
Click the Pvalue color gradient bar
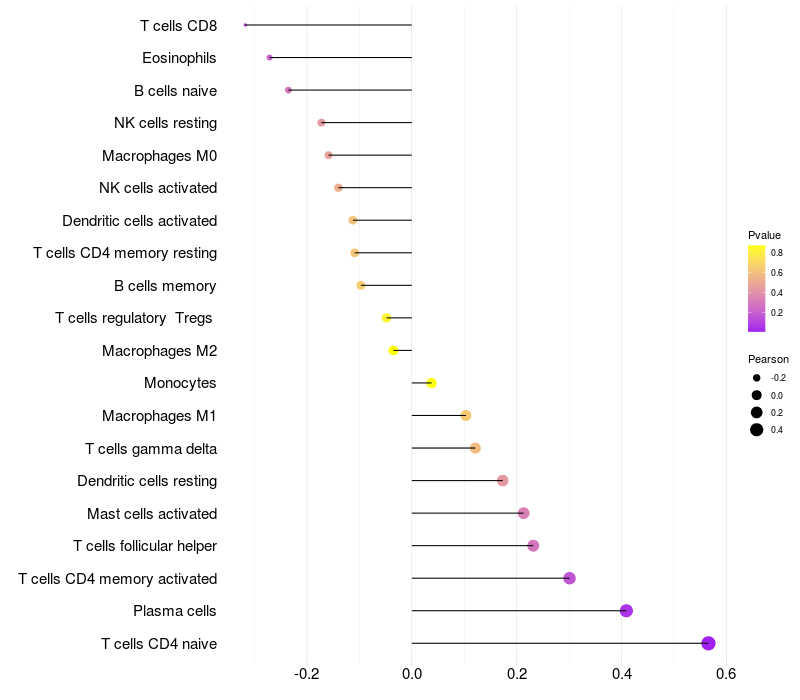[756, 289]
